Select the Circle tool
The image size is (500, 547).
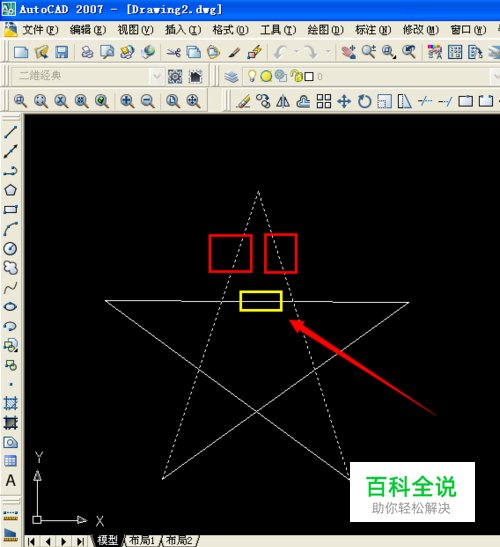coord(10,248)
